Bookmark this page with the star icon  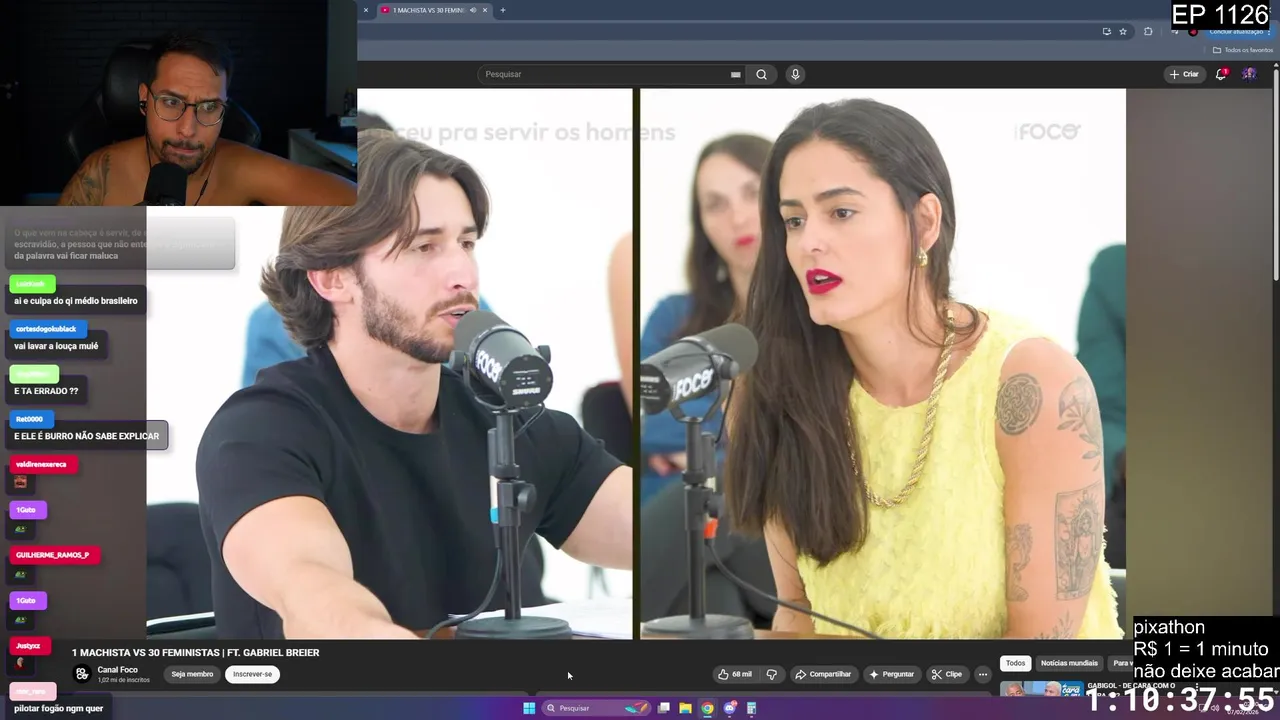(x=1123, y=31)
